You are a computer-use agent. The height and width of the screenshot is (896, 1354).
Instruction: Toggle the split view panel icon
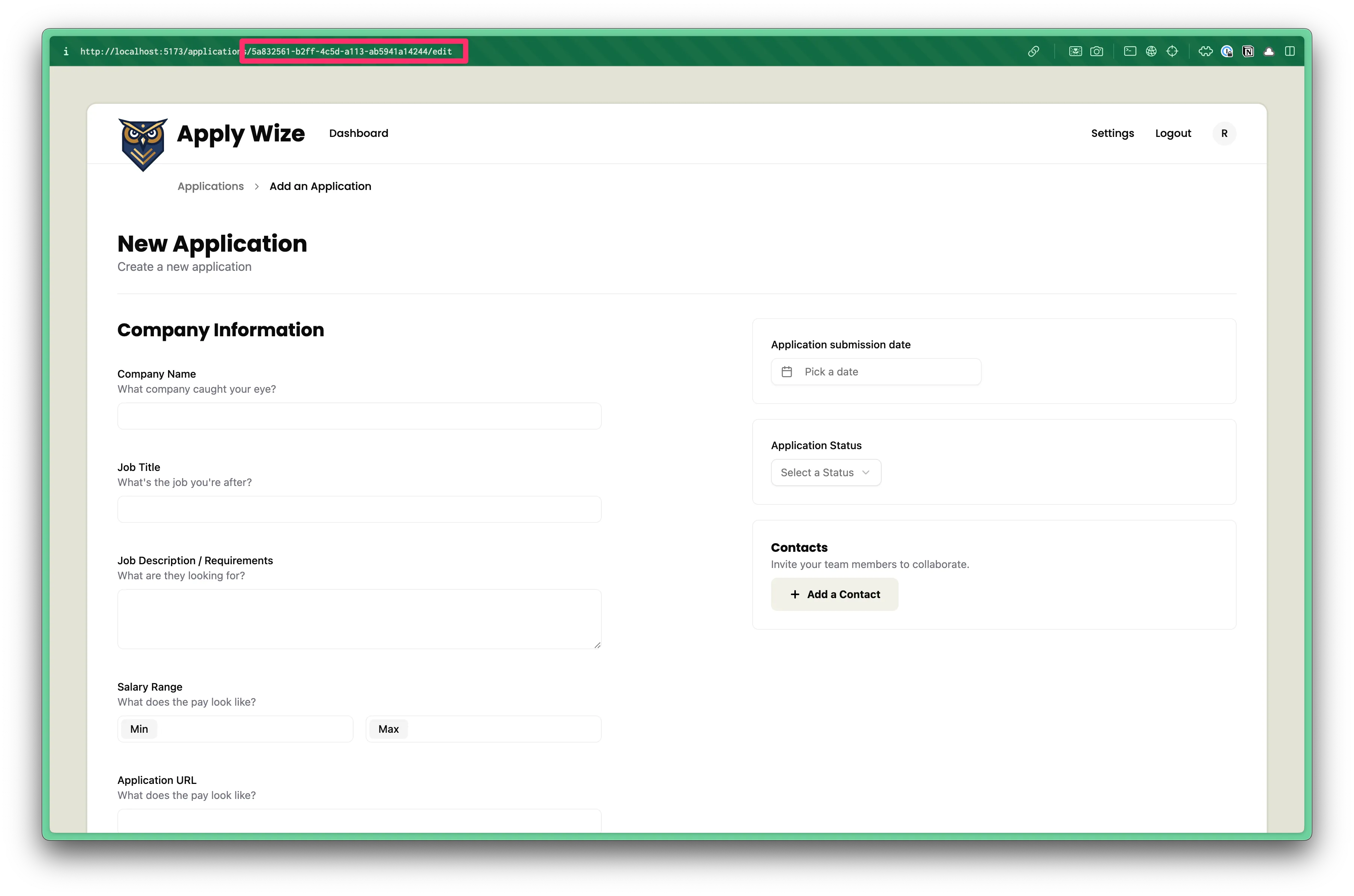point(1289,52)
